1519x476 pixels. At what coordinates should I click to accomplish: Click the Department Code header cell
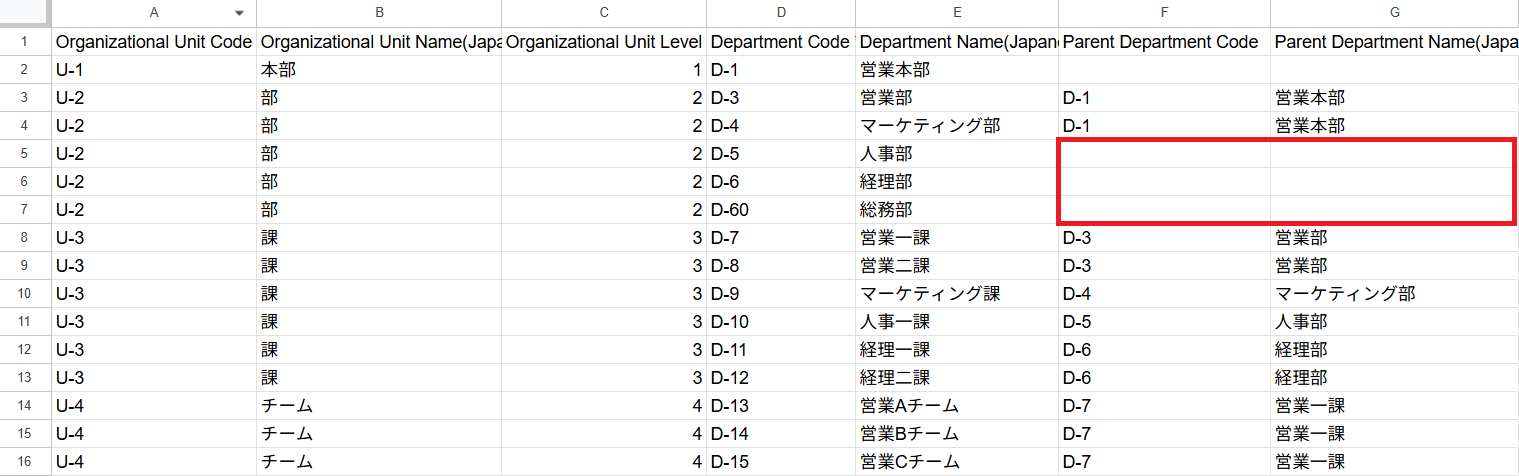(x=780, y=42)
